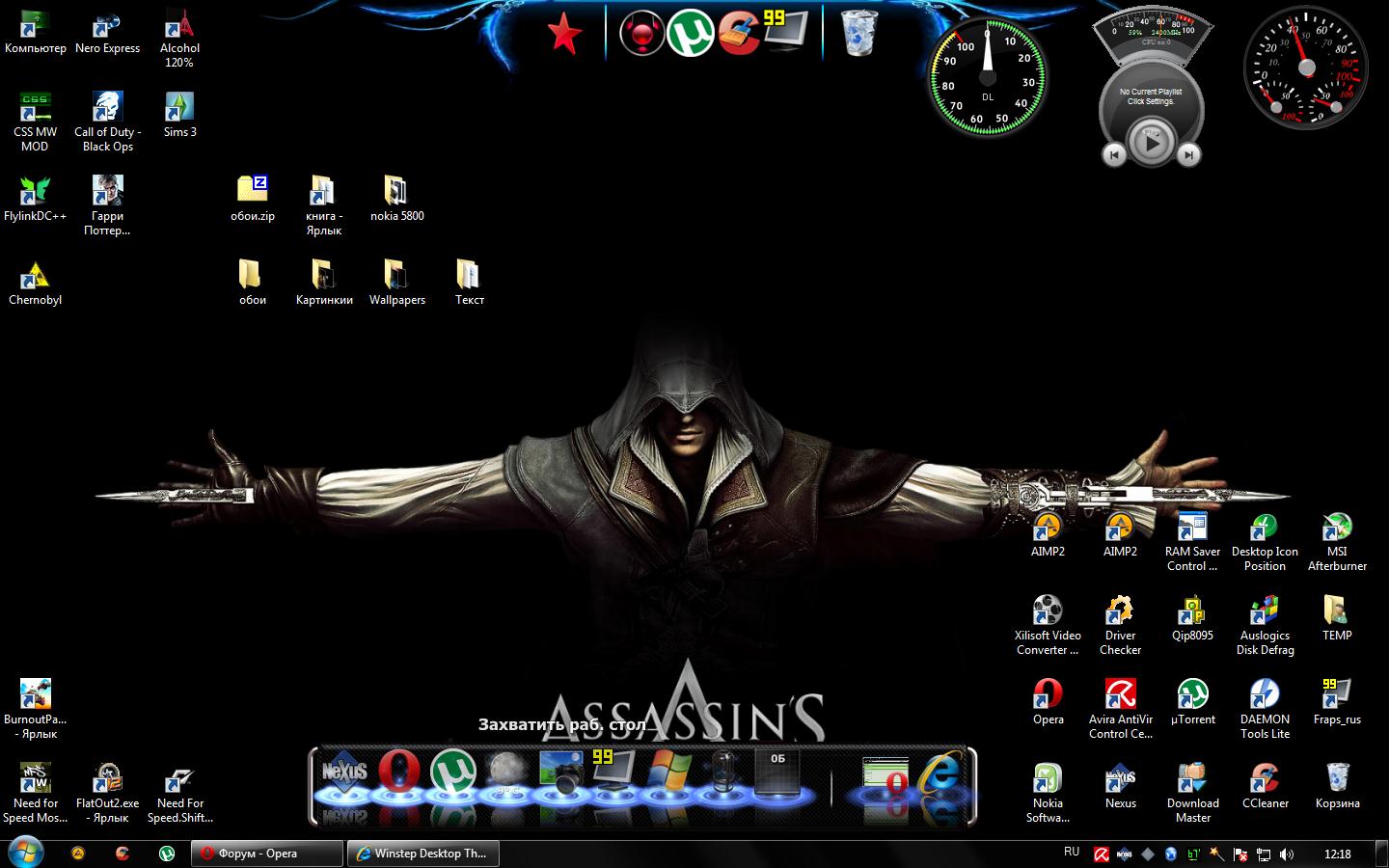The image size is (1389, 868).
Task: Switch to the Форум - Opera taskbar window
Action: 266,854
